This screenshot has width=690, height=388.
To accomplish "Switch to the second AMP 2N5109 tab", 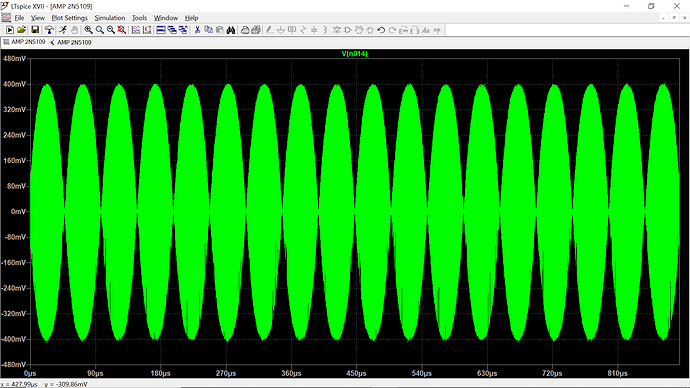I will (x=70, y=43).
